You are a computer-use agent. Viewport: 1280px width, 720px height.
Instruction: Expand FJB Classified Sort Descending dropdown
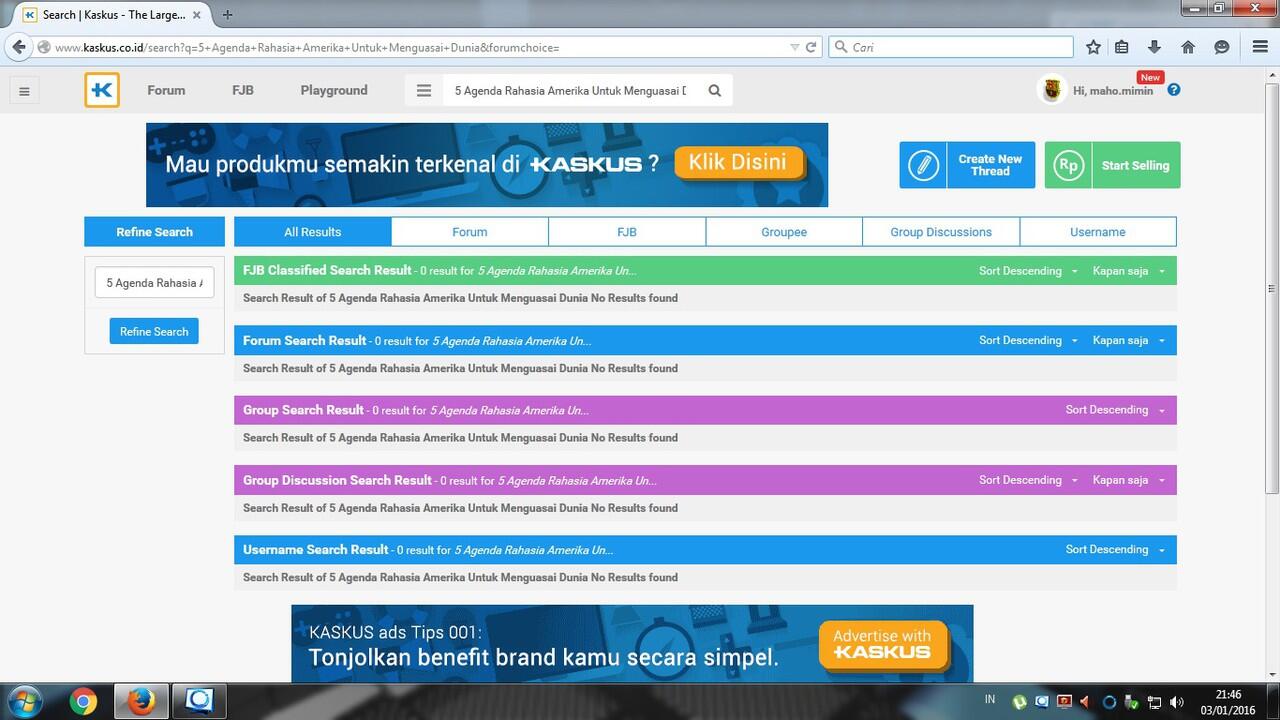point(1028,271)
